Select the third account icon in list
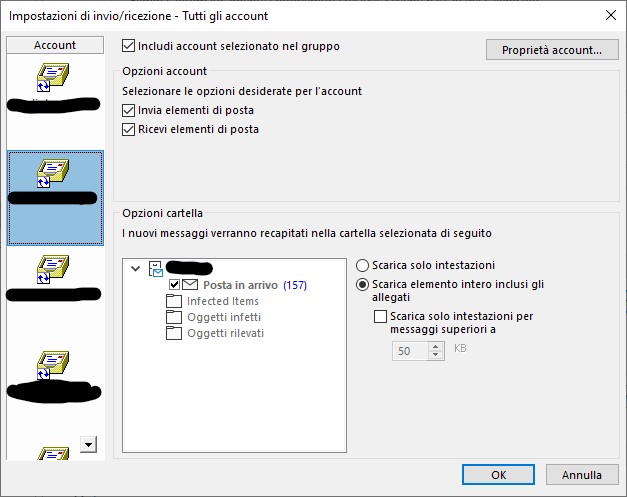Viewport: 627px width, 497px height. pos(53,269)
